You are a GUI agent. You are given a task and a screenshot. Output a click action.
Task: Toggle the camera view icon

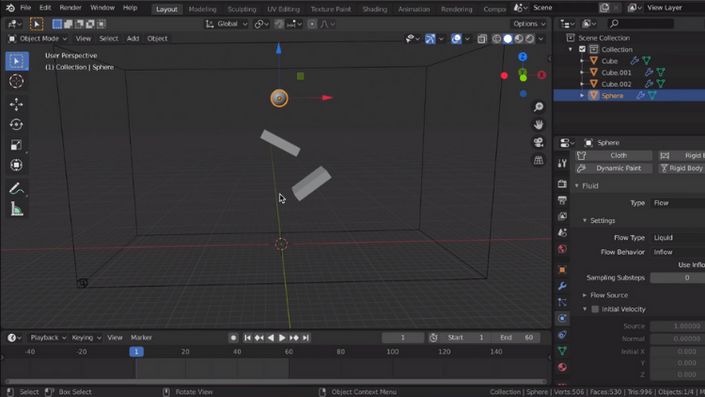(x=538, y=143)
